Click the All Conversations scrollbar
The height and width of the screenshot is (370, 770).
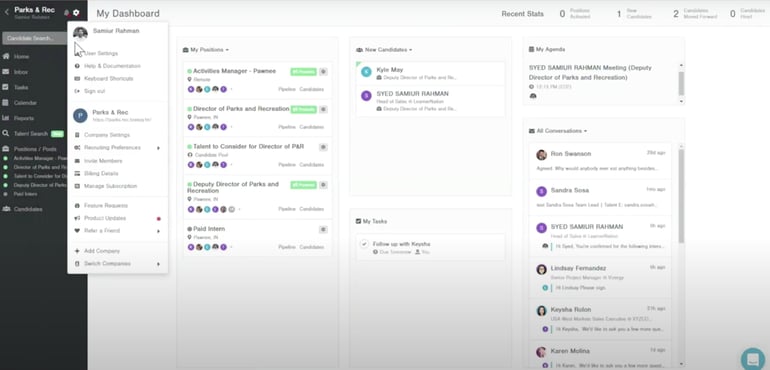tap(681, 197)
